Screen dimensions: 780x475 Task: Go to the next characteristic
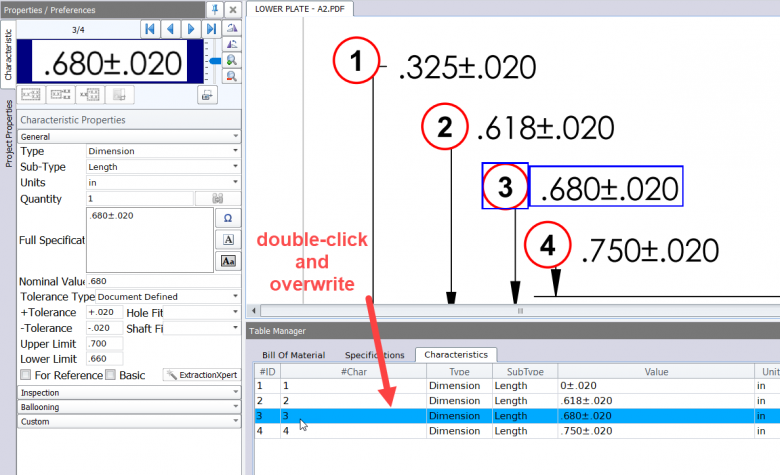[191, 29]
